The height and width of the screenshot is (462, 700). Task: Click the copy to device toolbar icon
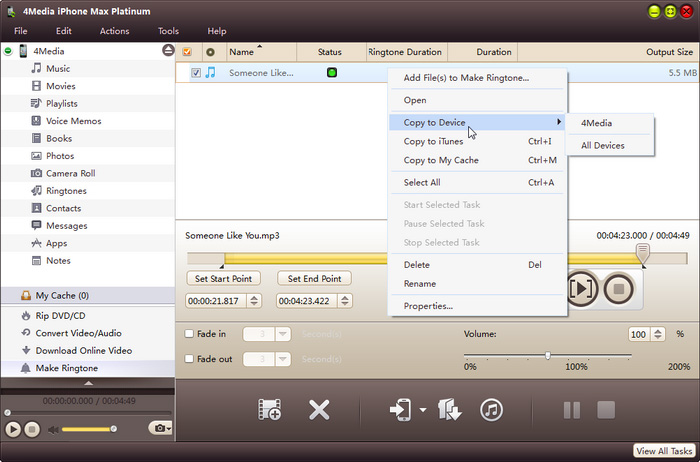tap(400, 409)
